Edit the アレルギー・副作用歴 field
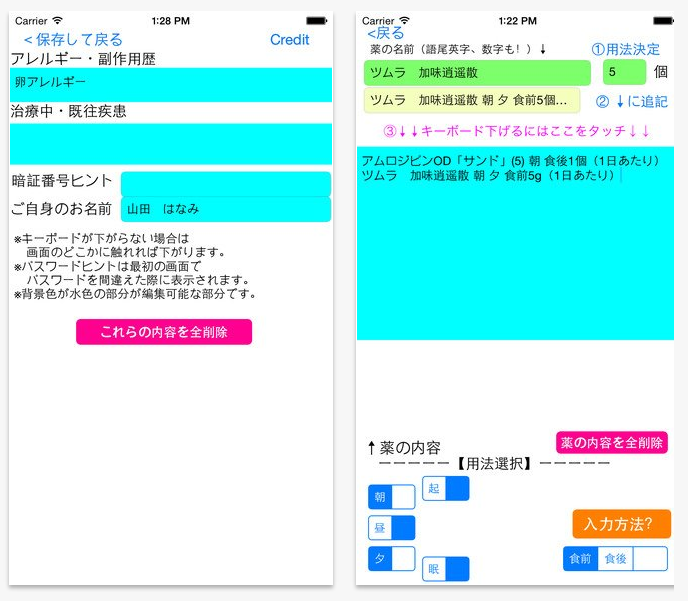 (x=171, y=85)
